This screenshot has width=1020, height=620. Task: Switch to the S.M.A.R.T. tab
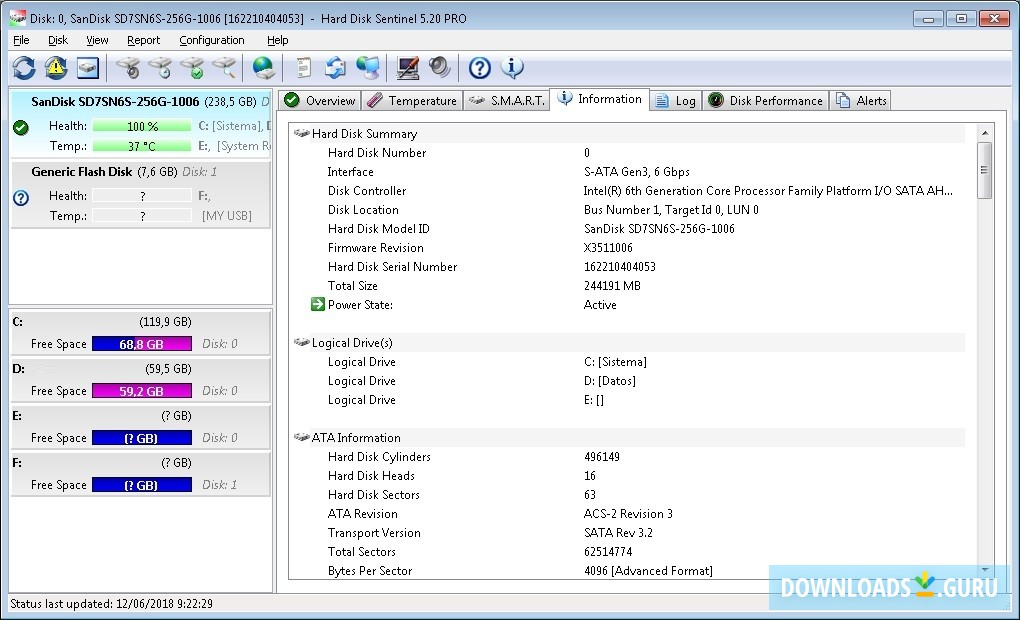tap(507, 101)
